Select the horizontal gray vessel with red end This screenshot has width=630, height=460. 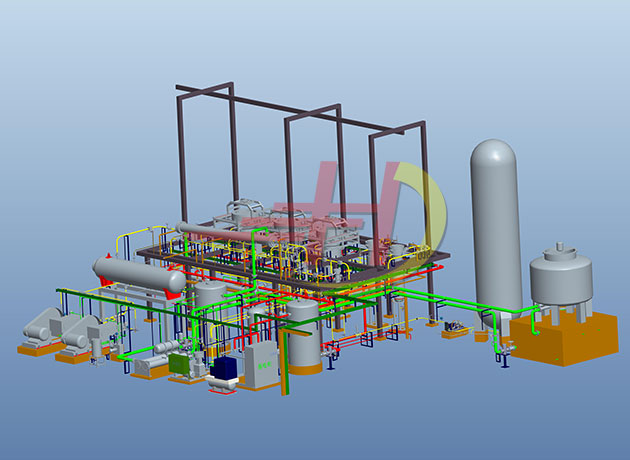click(137, 273)
